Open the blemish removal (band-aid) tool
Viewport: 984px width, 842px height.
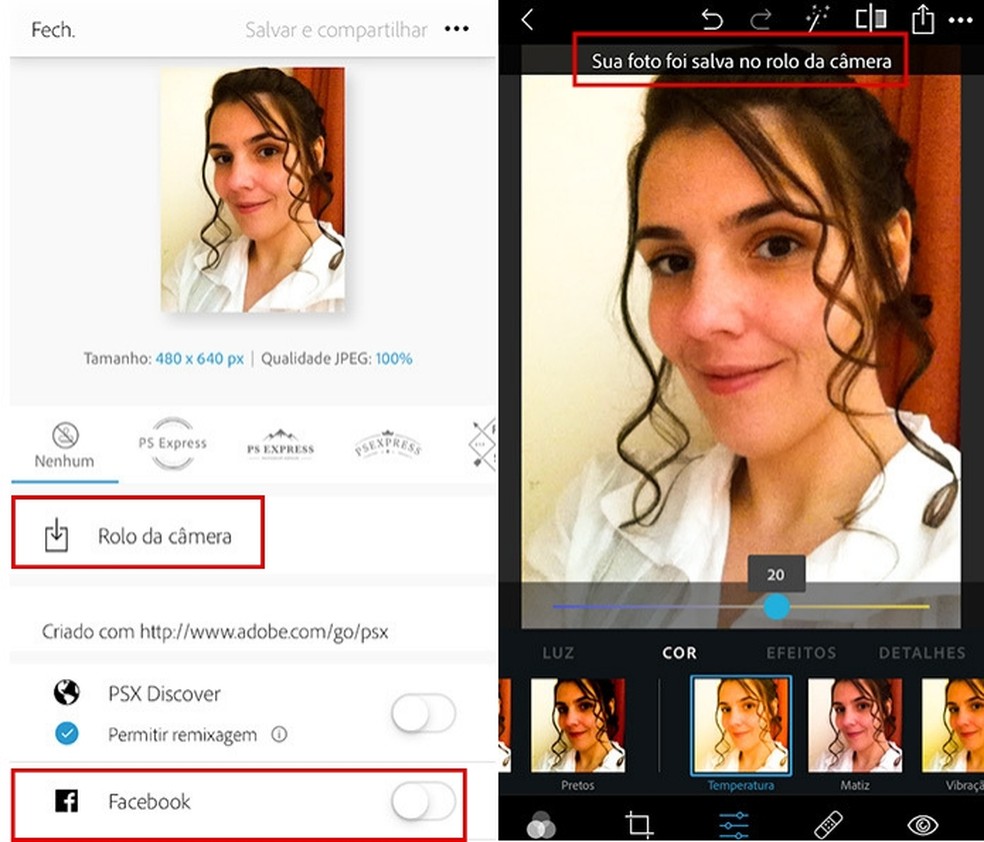click(828, 823)
